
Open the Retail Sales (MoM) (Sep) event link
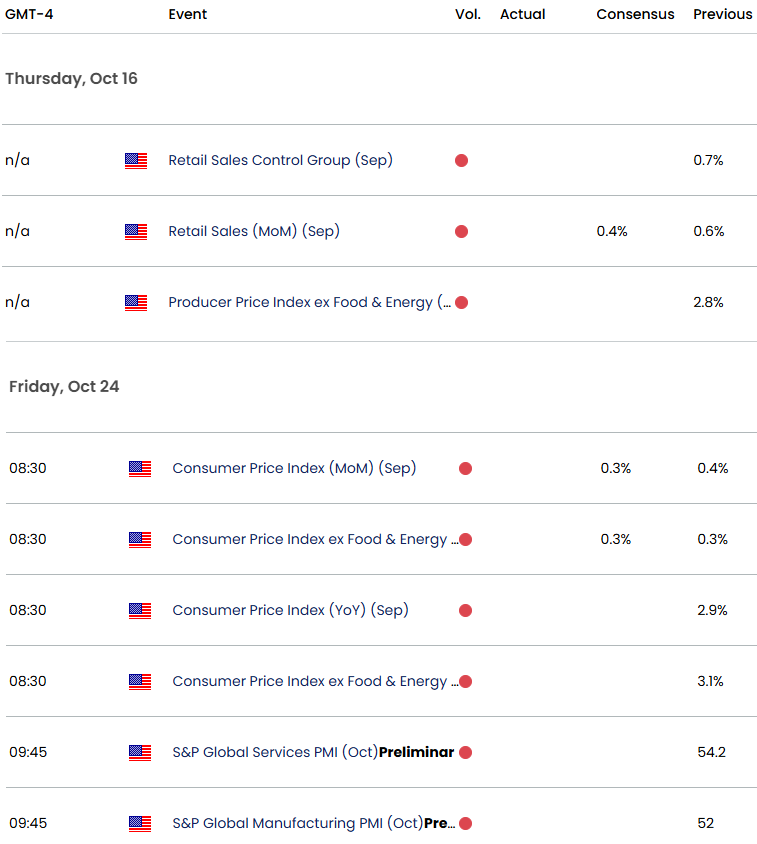click(254, 231)
